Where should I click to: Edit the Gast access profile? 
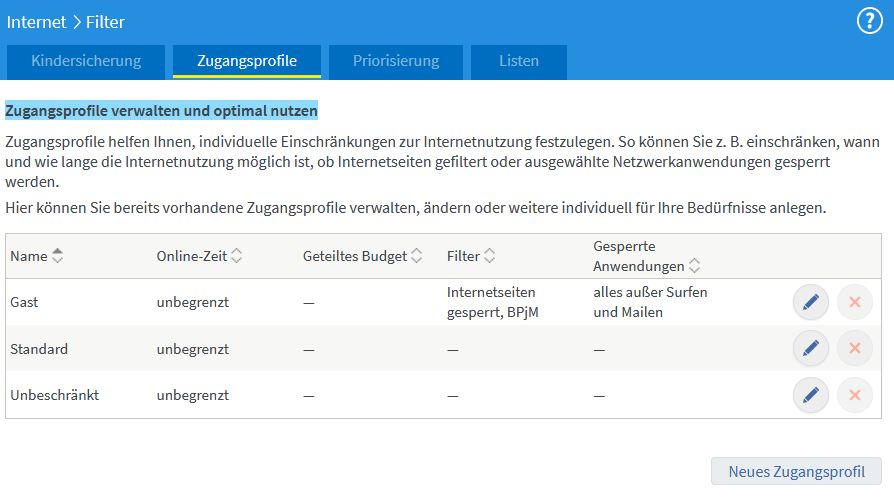point(811,302)
